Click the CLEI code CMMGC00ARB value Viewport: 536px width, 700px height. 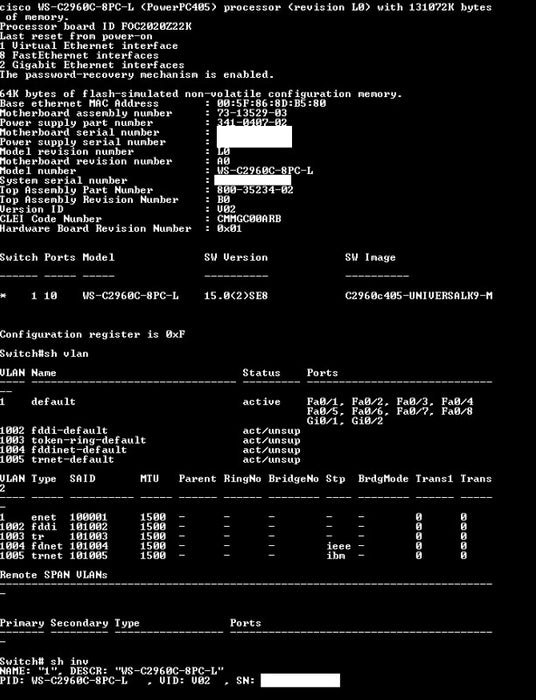click(249, 219)
